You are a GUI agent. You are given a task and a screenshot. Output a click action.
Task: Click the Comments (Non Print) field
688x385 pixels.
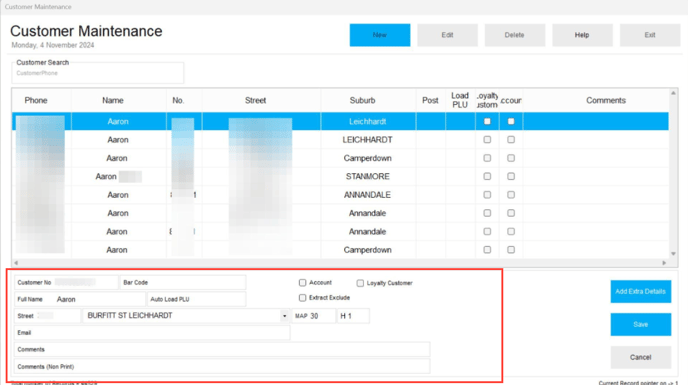[x=222, y=366]
